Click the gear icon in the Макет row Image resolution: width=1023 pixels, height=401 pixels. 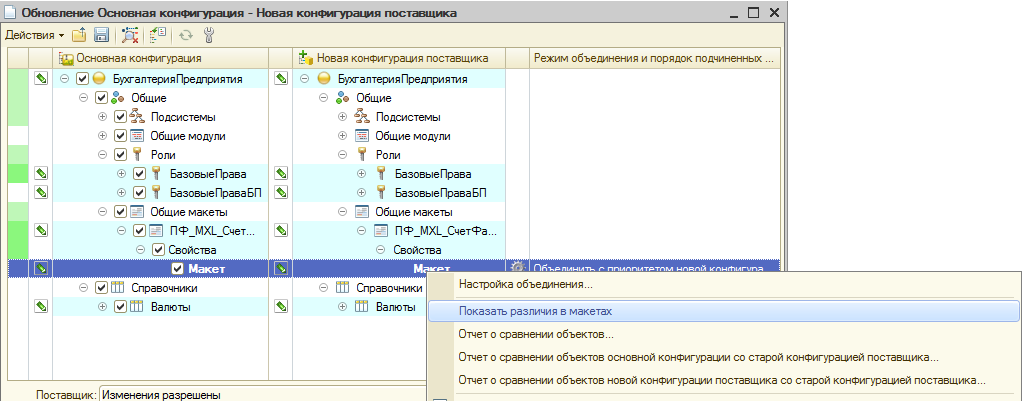coord(517,268)
